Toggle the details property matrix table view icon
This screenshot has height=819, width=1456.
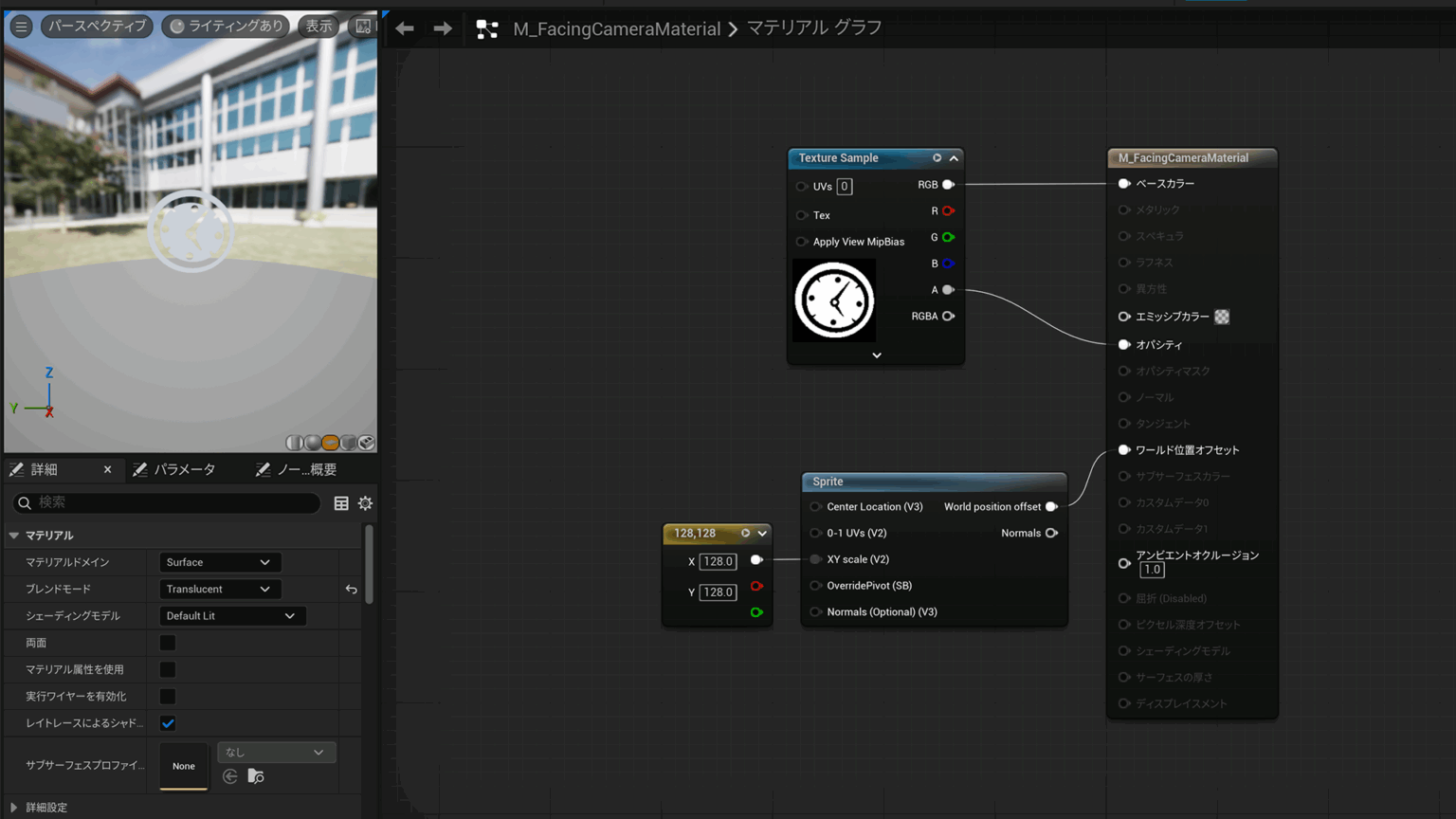[341, 503]
